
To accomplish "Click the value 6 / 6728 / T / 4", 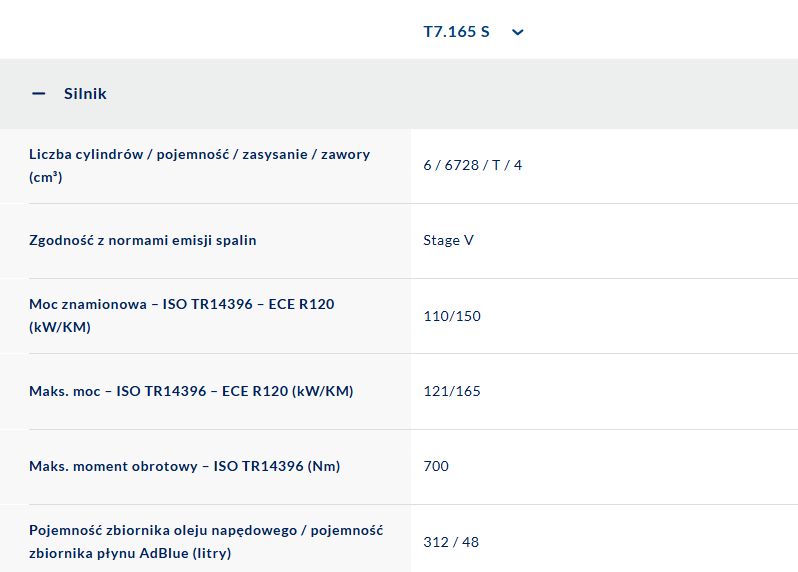I will tap(472, 165).
